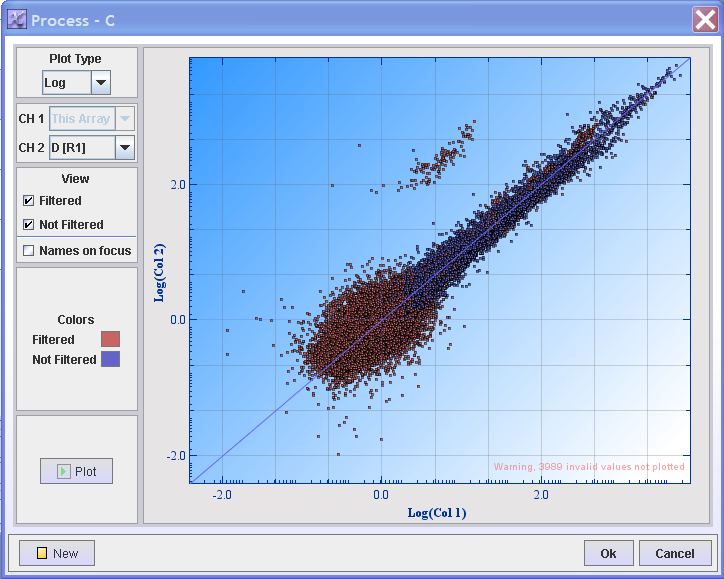Click the x-axis -2.0 tick label
724x579 pixels.
pyautogui.click(x=222, y=495)
